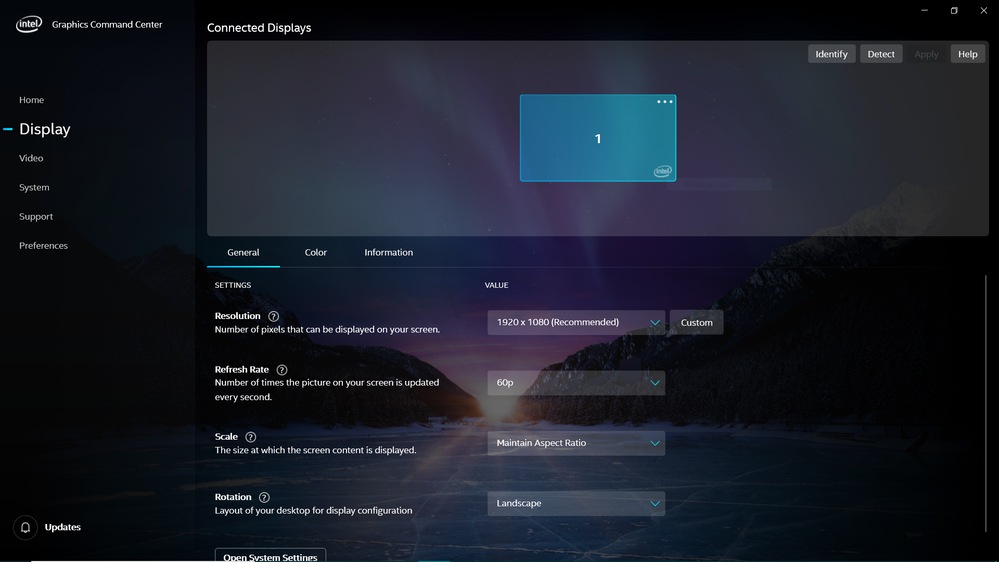Click the Identify button
Screen dimensions: 999x562
831,54
